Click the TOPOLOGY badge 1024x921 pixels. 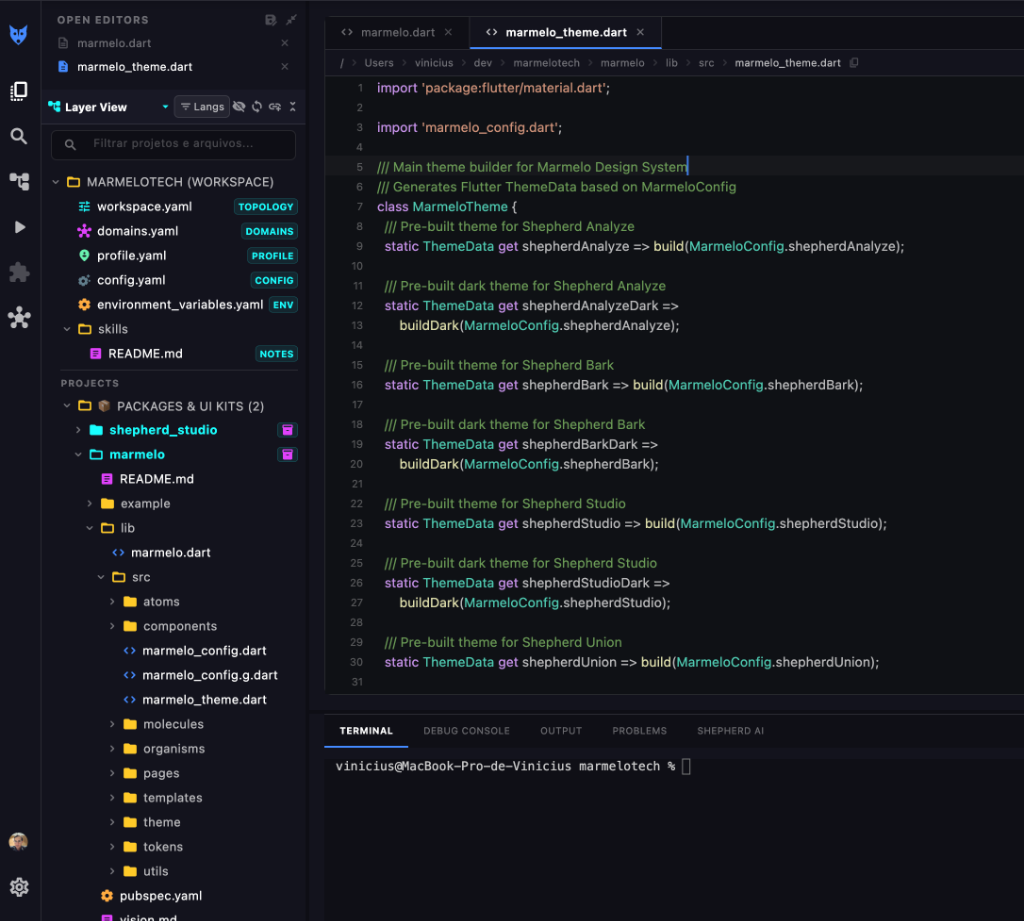[x=266, y=206]
